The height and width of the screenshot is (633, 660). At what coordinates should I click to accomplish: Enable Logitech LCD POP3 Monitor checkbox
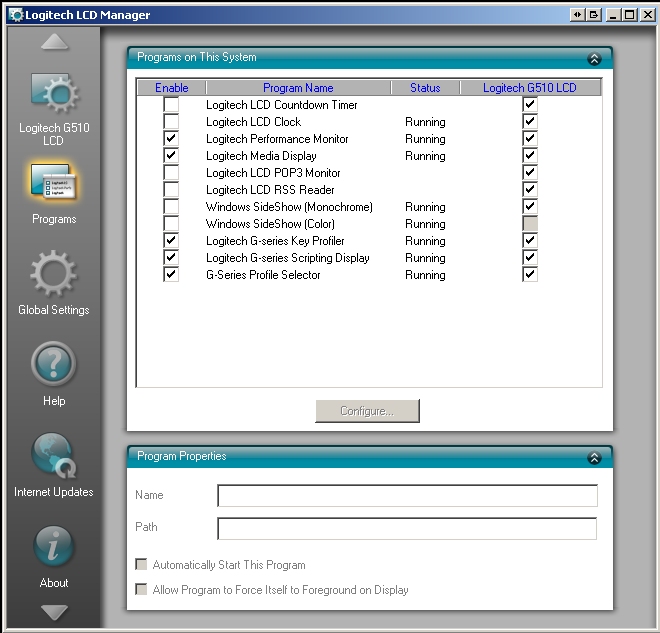click(x=171, y=173)
